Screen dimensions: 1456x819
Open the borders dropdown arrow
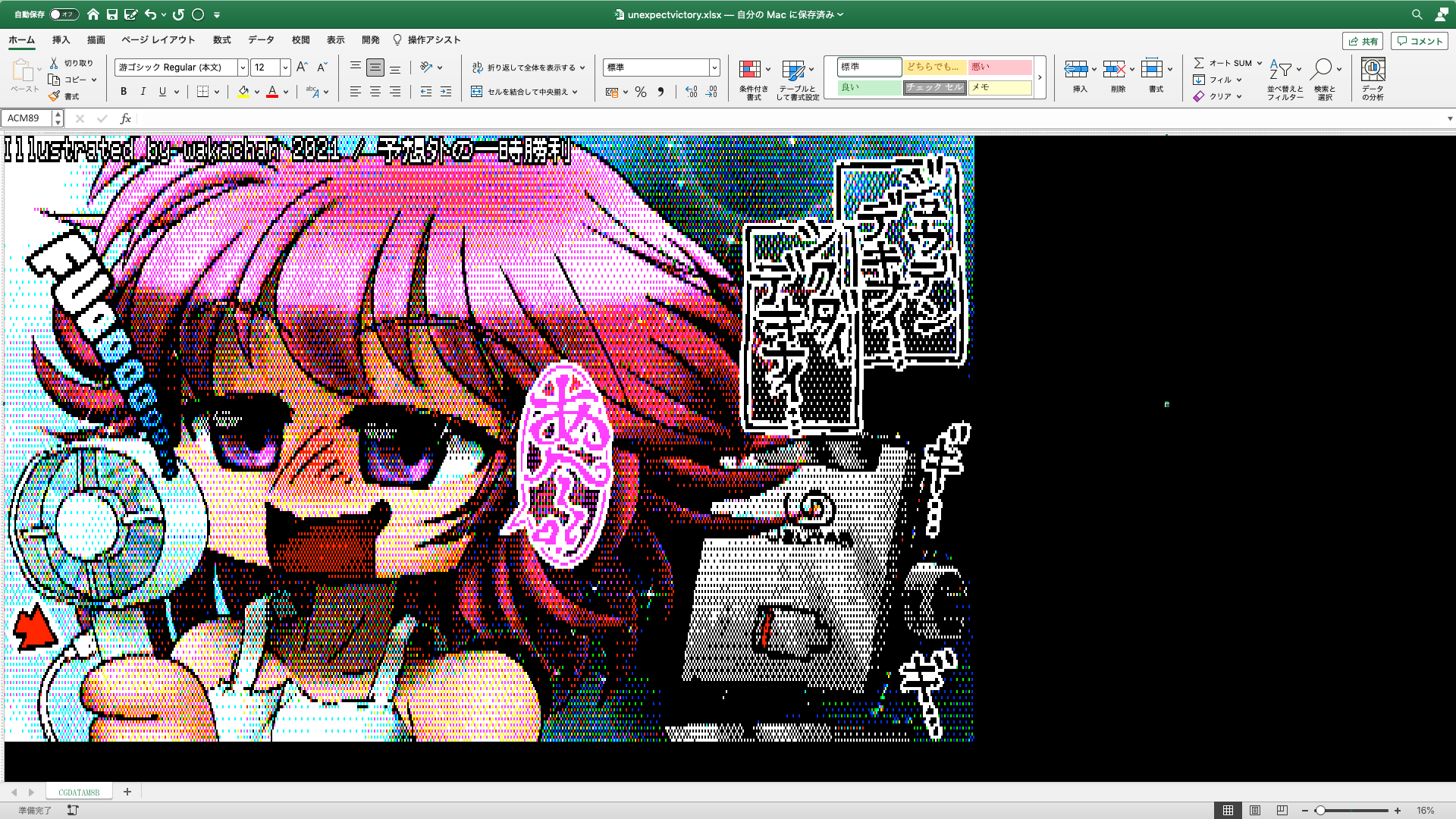[x=217, y=92]
